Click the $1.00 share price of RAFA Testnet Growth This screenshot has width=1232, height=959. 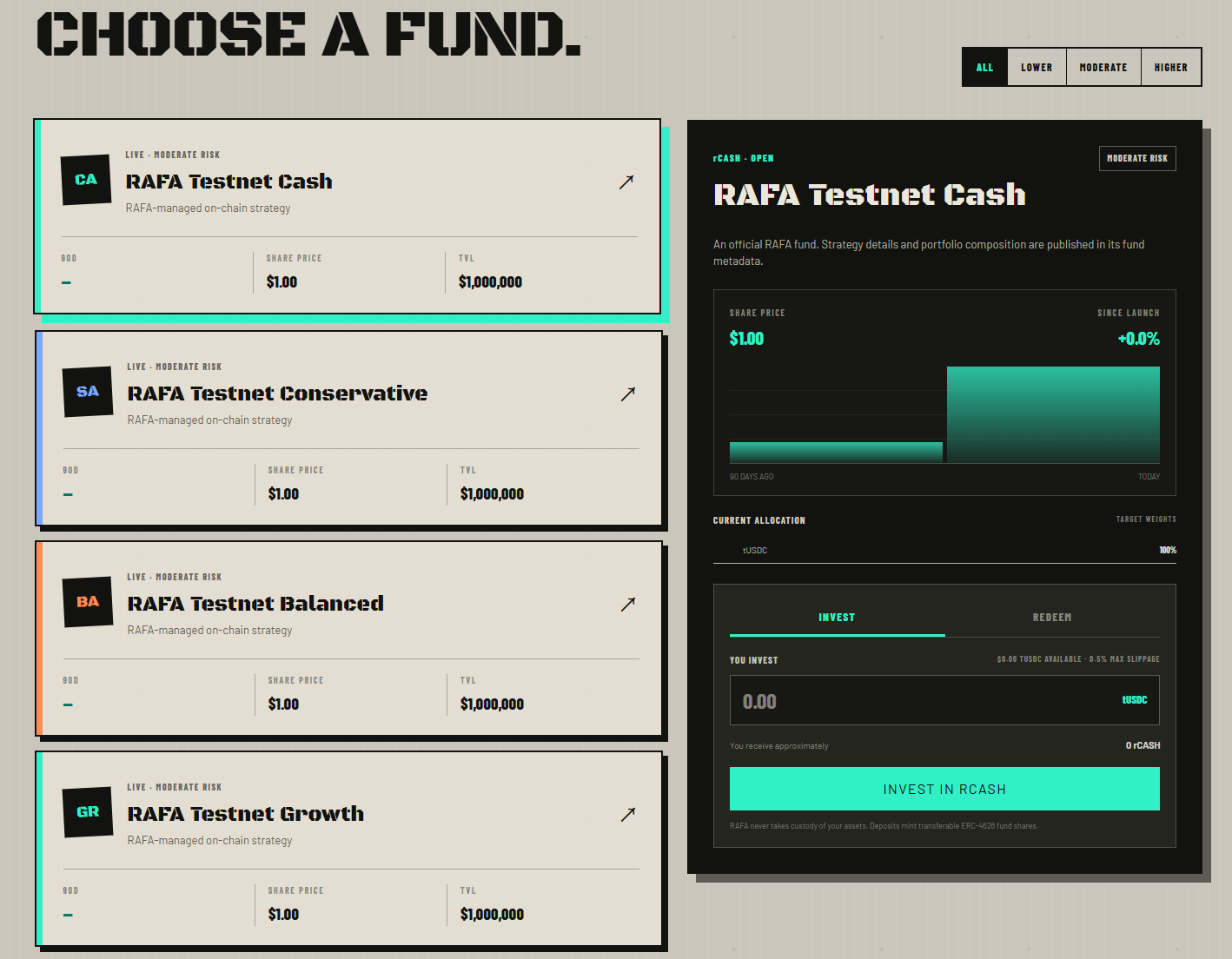coord(283,915)
